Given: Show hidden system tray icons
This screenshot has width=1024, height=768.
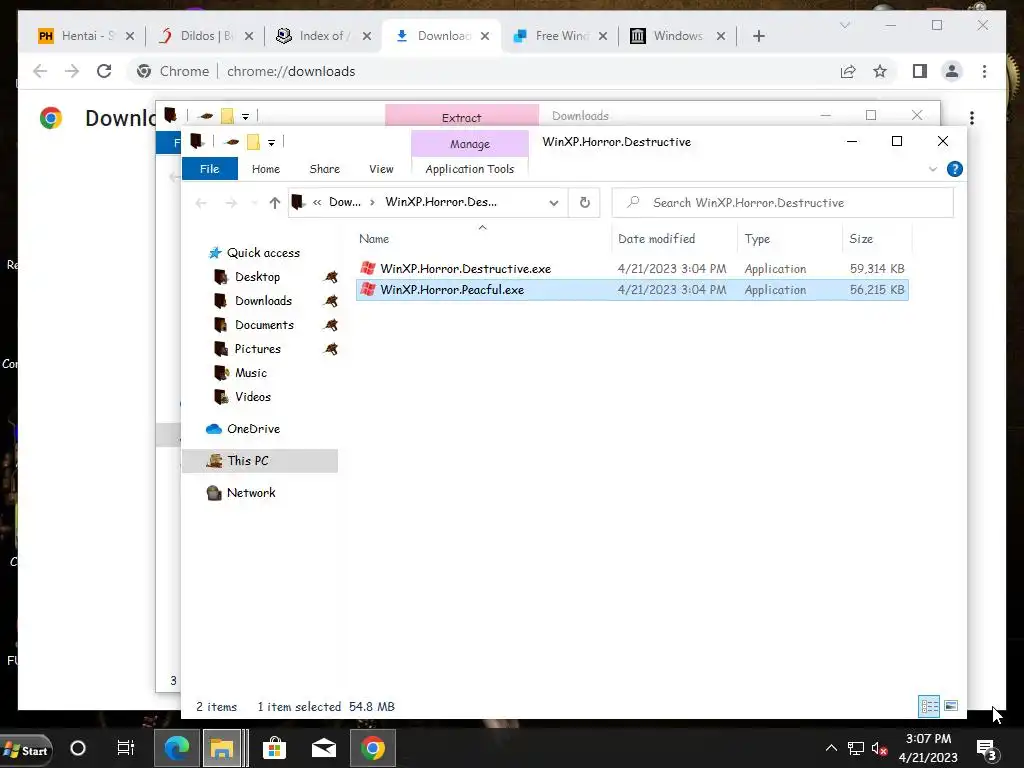Looking at the screenshot, I should point(831,748).
